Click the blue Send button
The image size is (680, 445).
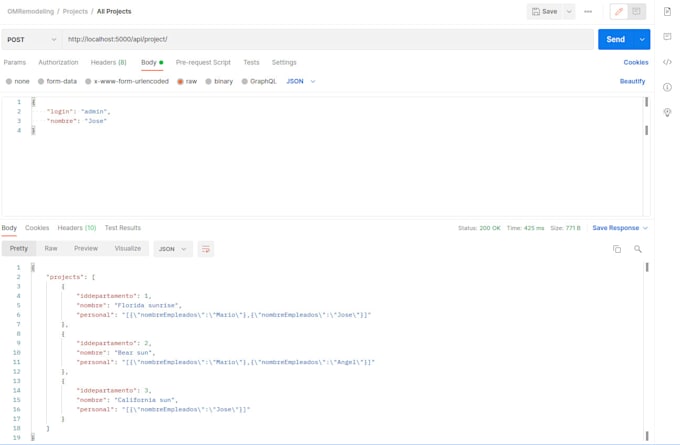[616, 39]
